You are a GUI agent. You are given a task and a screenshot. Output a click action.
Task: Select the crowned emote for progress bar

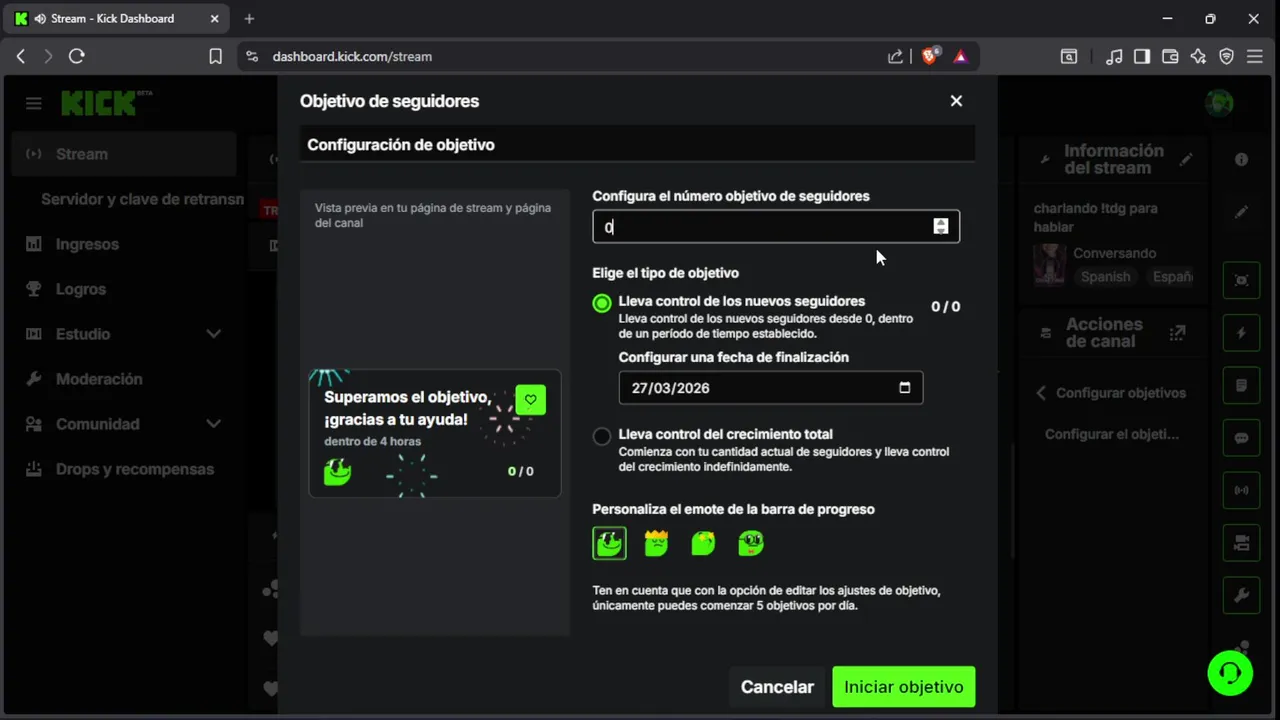coord(656,543)
